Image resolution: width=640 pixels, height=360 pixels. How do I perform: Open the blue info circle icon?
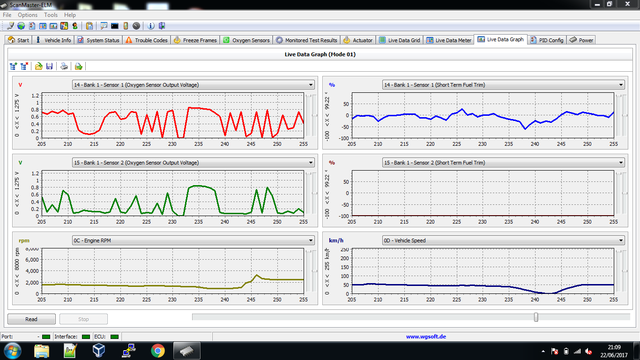[151, 26]
